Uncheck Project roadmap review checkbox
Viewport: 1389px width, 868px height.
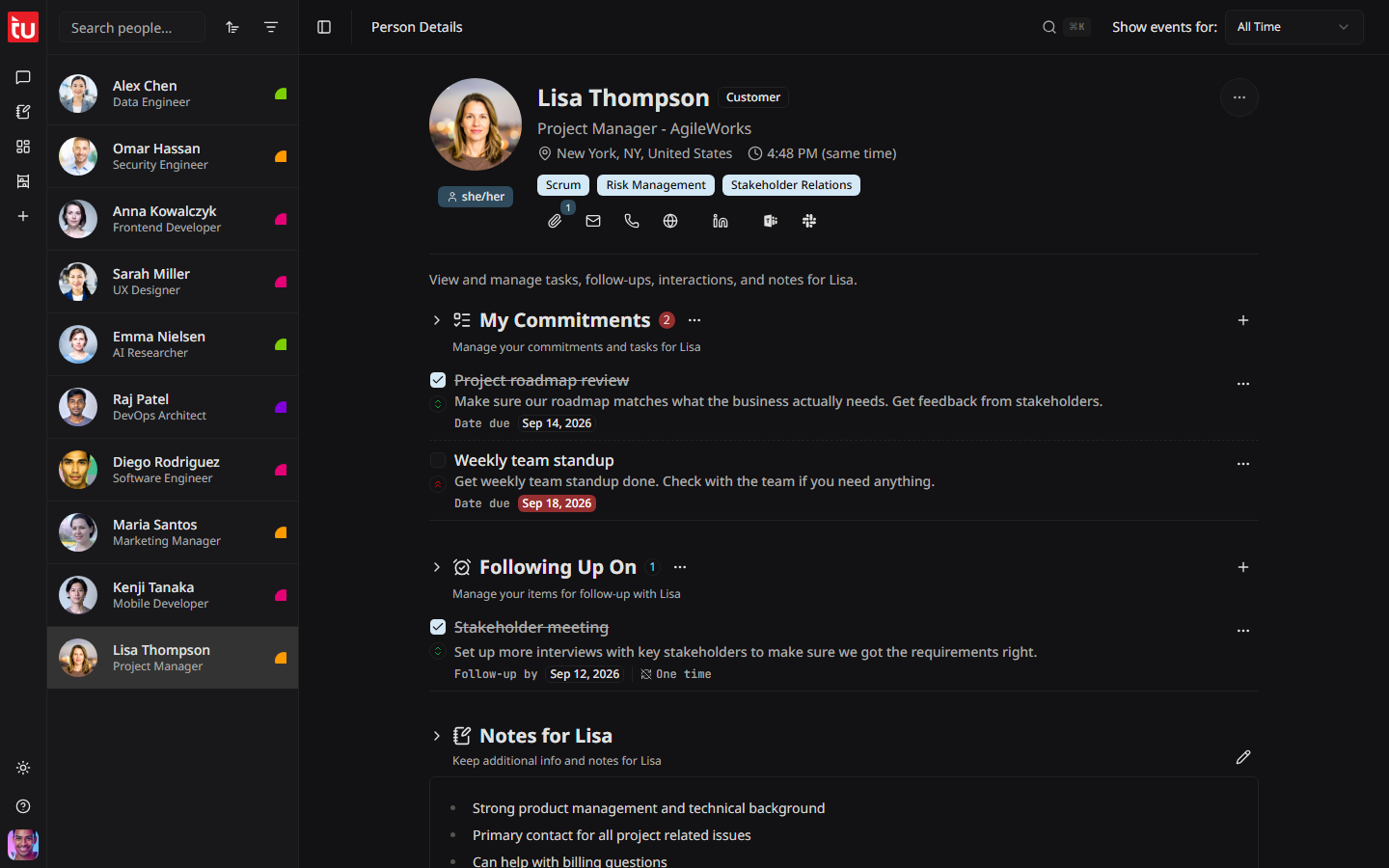pos(438,380)
